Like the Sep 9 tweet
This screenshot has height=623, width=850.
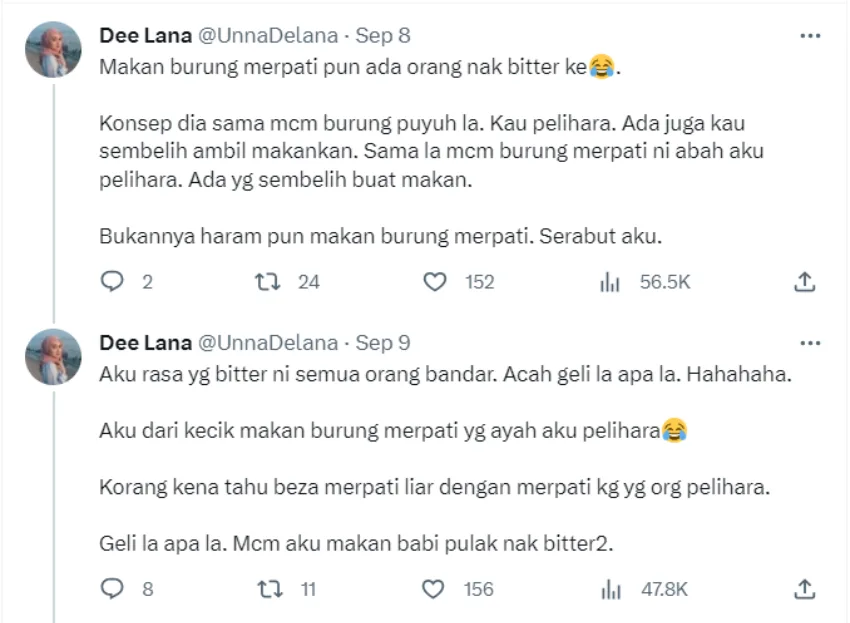tap(434, 589)
